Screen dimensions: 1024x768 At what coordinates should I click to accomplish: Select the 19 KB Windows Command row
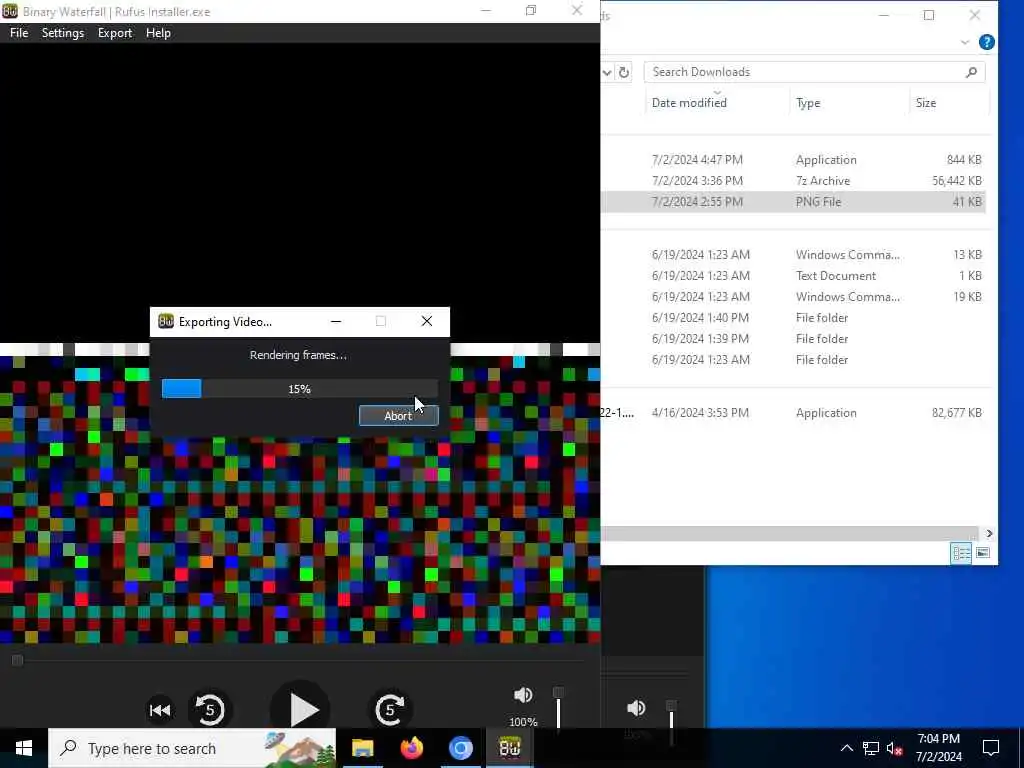pos(793,296)
